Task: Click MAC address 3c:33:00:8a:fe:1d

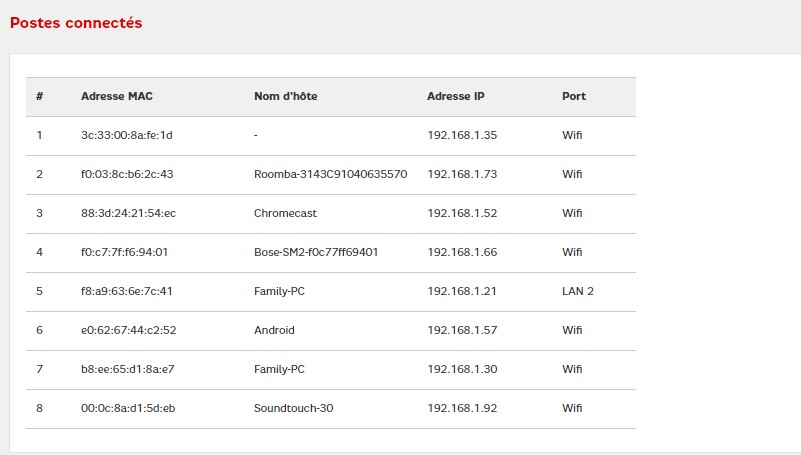Action: (x=127, y=135)
